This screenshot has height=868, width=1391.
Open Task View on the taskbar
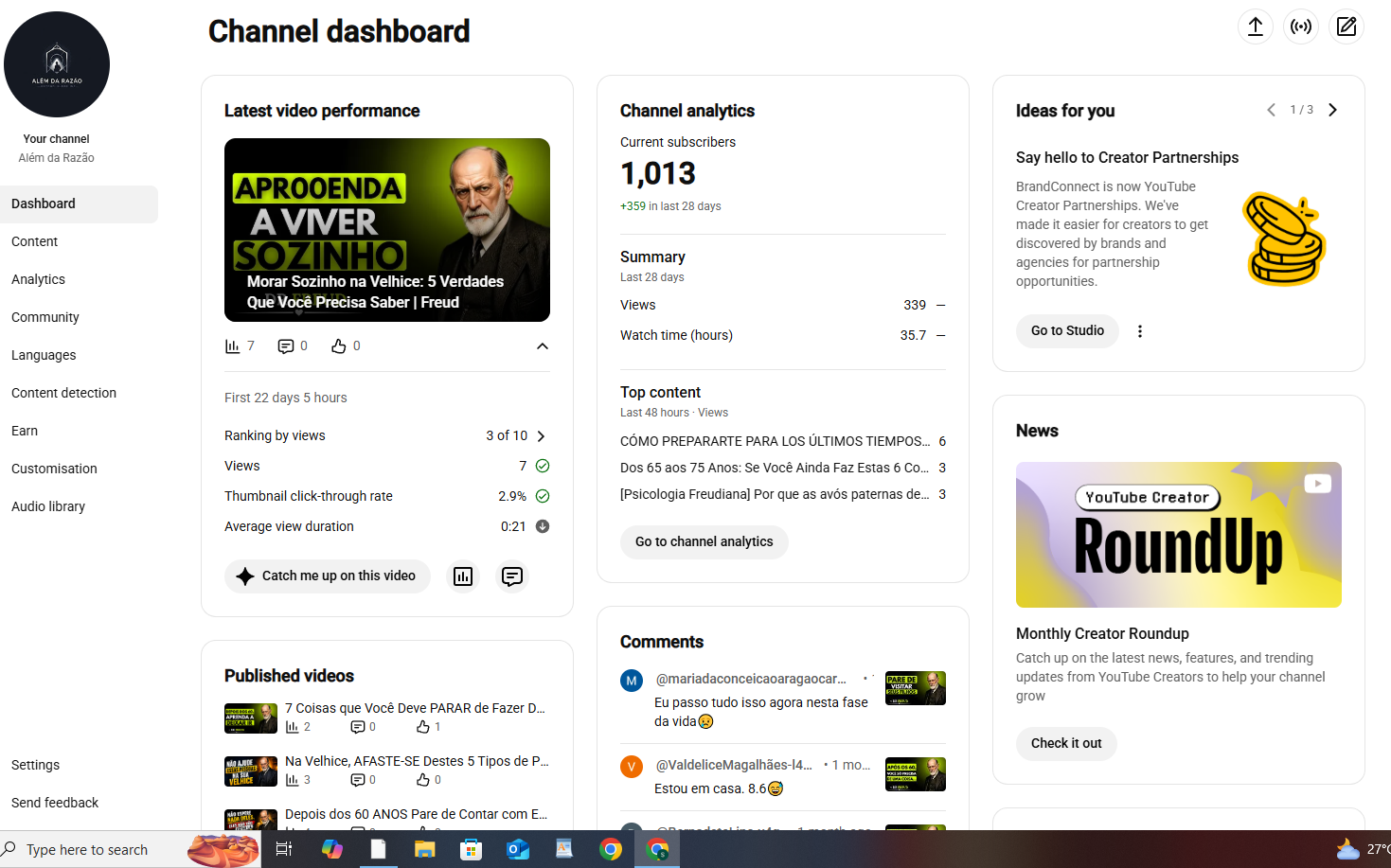(283, 849)
